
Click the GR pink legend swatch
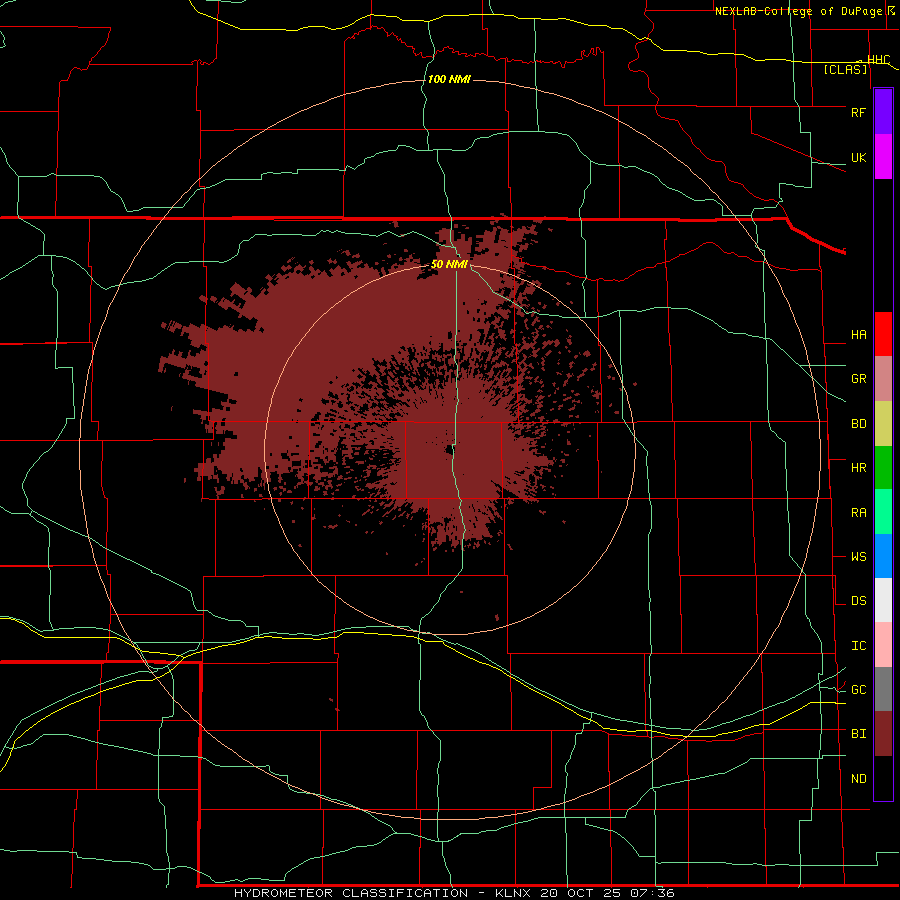883,379
